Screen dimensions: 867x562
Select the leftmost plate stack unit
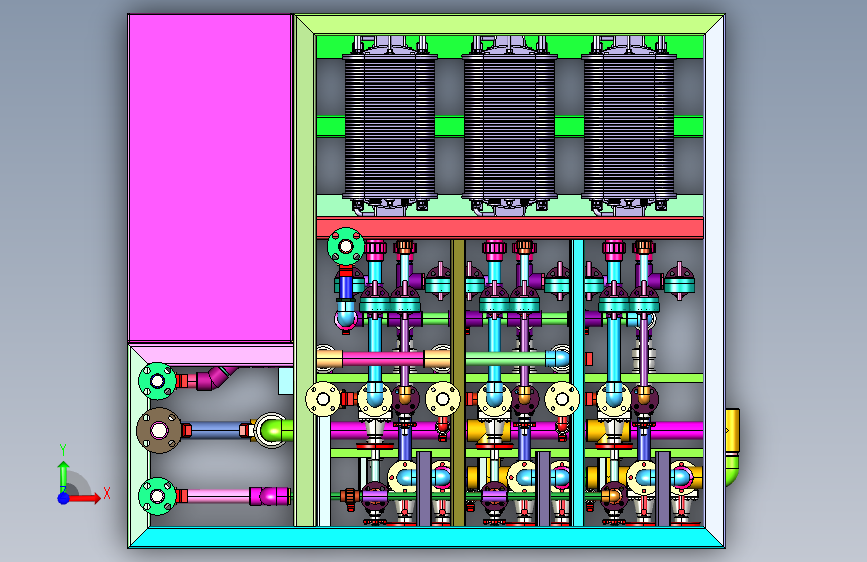[390, 124]
